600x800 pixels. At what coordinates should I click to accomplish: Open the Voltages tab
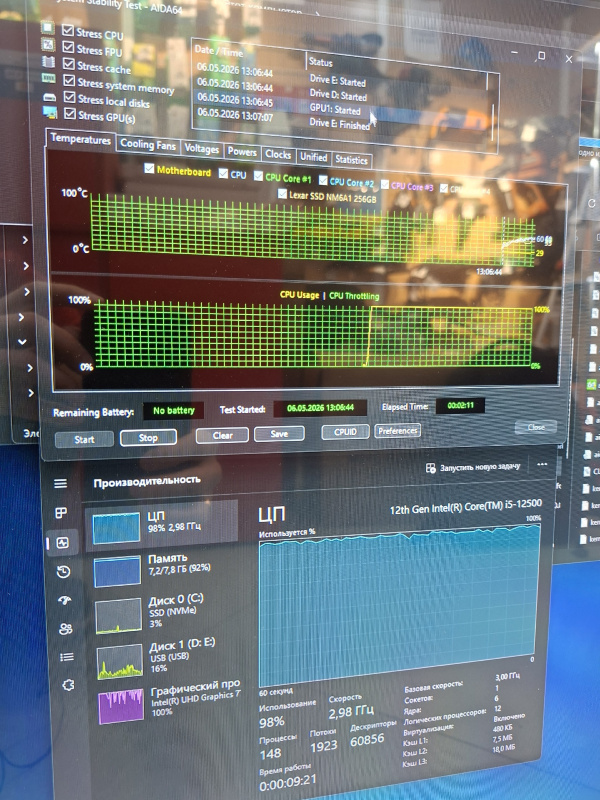[x=202, y=148]
